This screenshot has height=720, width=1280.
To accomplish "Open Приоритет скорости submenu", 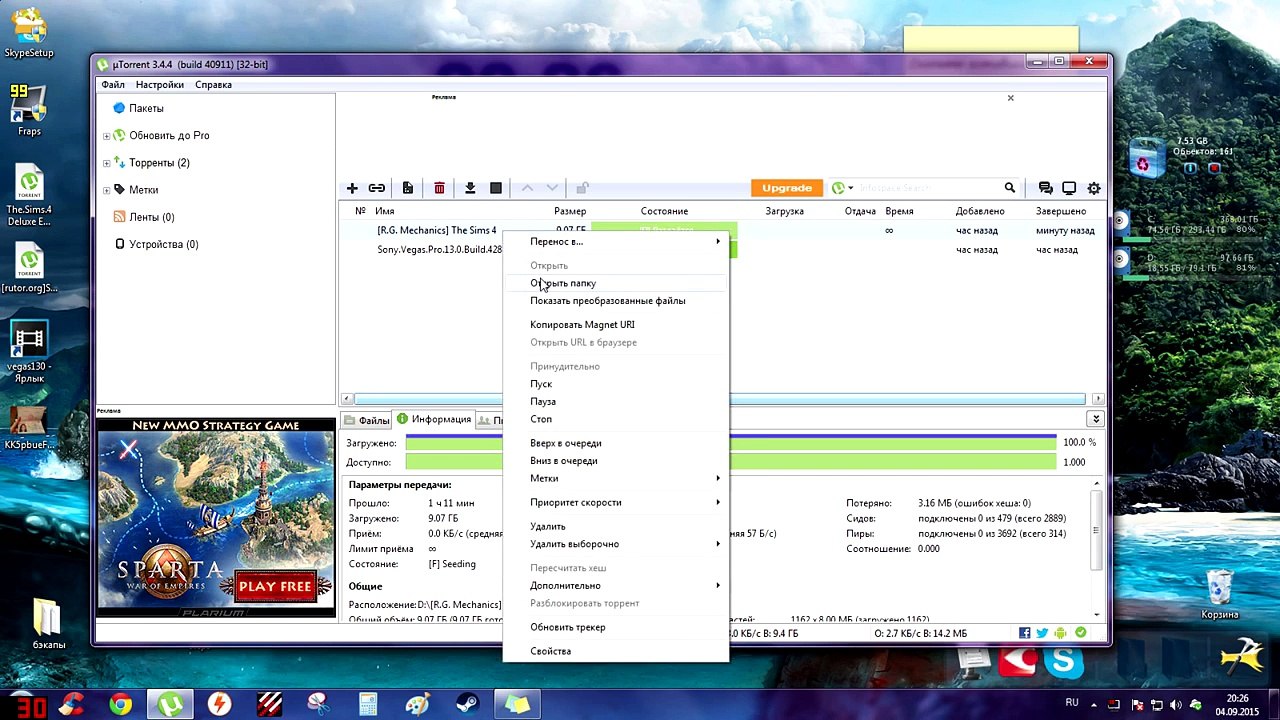I will point(616,502).
